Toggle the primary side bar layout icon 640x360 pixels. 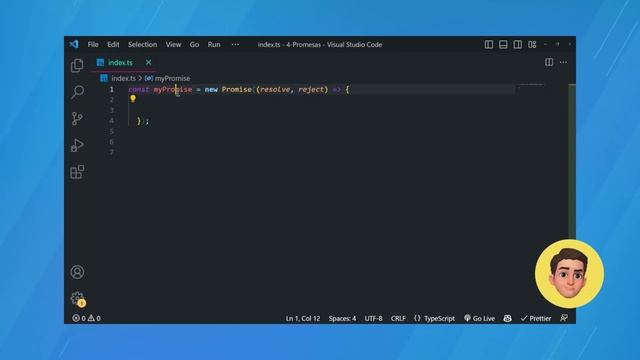tap(489, 44)
